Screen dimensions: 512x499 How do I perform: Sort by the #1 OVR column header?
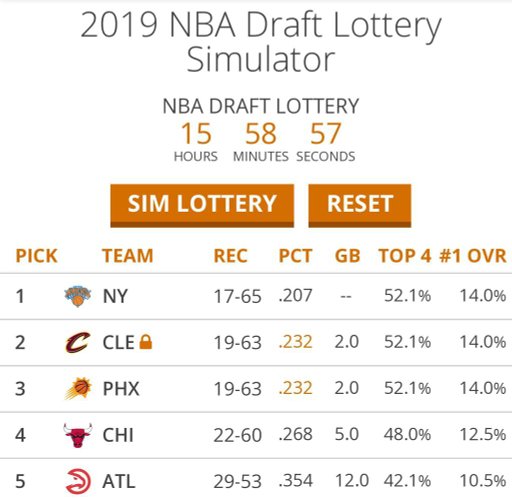click(473, 256)
